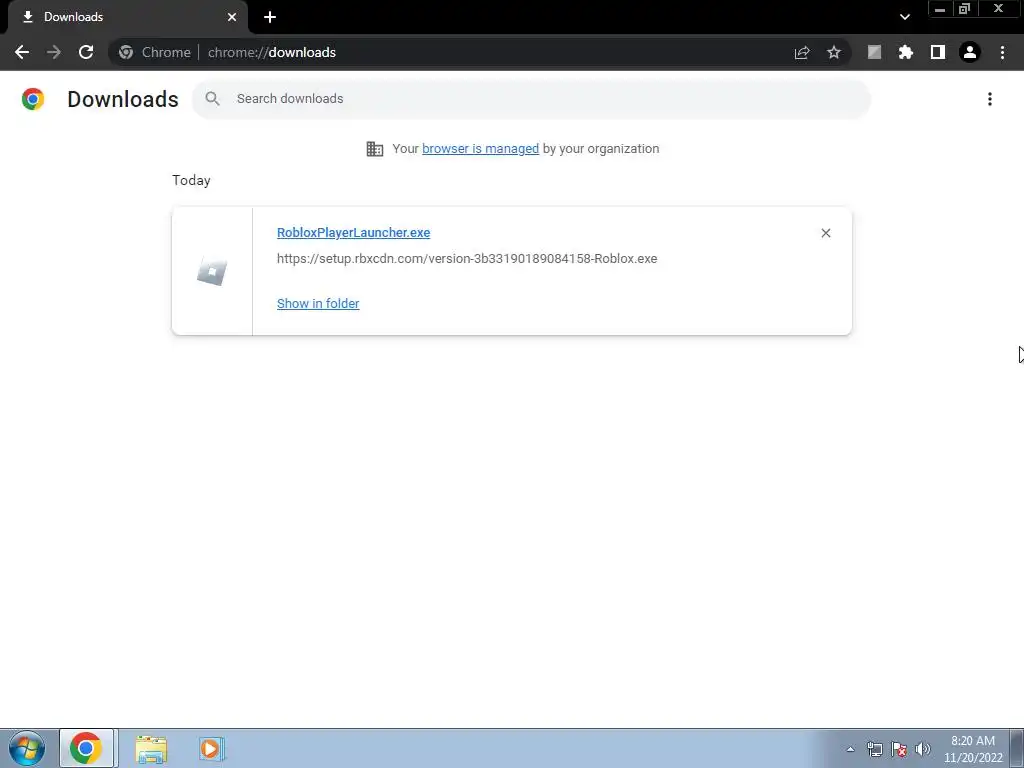
Task: Click the Show desktop strip on the taskbar
Action: pyautogui.click(x=1016, y=748)
